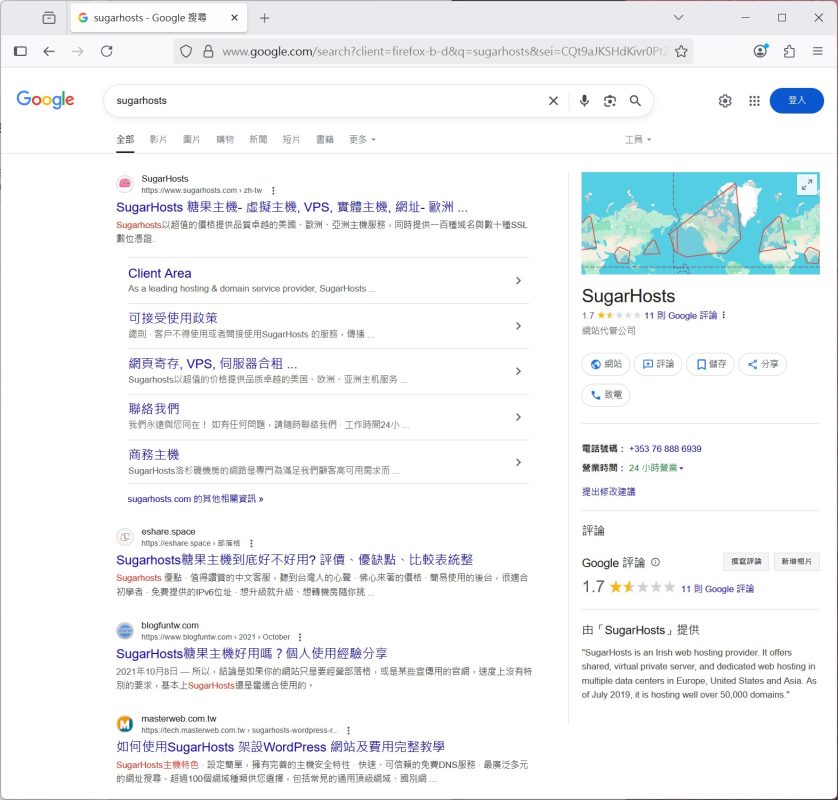This screenshot has height=800, width=838.
Task: Open the SugarHosts 糖果主機 main result title
Action: click(x=292, y=207)
